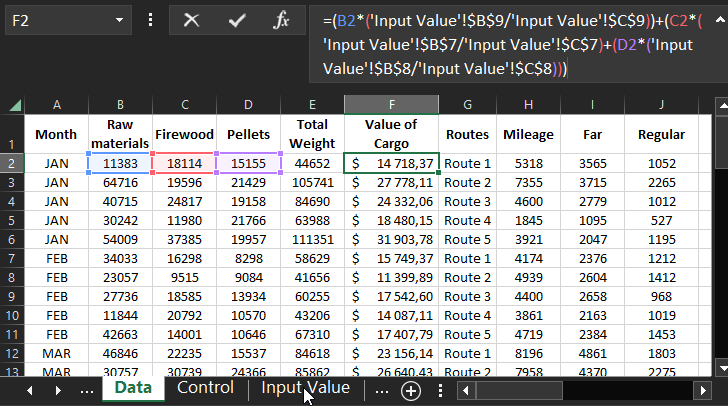Switch to the Control sheet tab
Viewport: 728px width, 406px height.
point(204,389)
